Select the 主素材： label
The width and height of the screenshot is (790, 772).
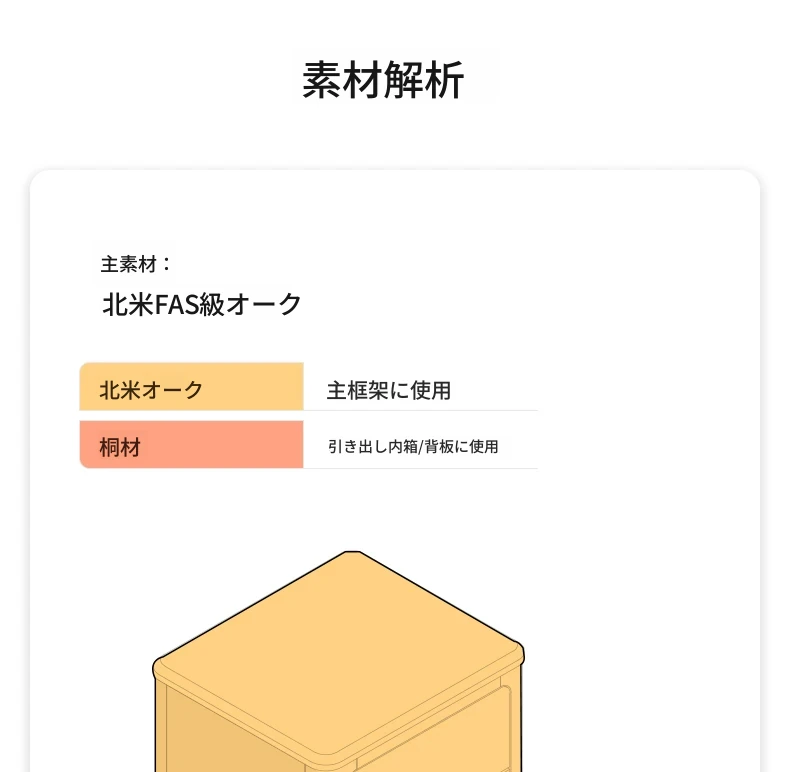click(137, 264)
